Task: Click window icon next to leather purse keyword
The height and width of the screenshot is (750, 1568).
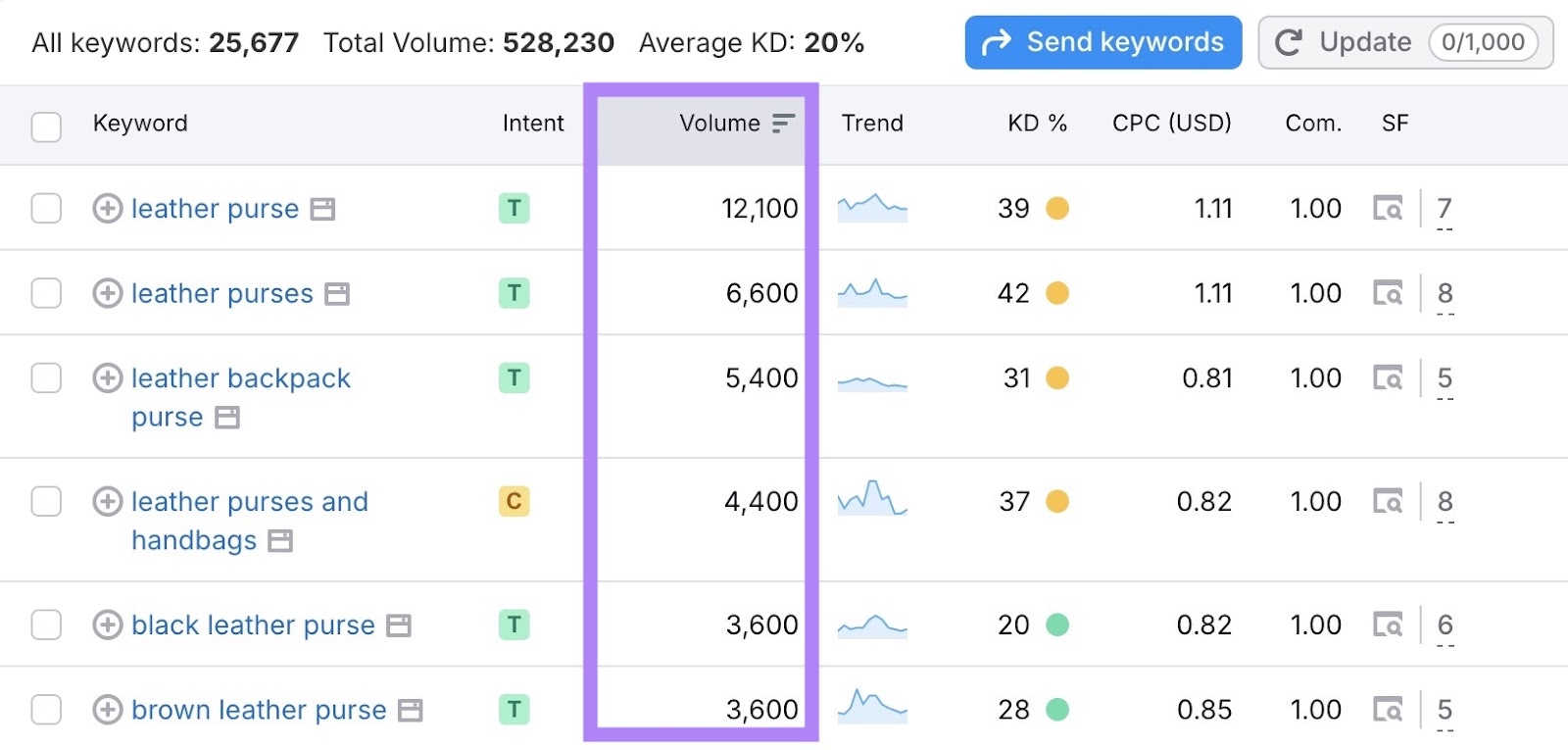Action: pos(322,209)
